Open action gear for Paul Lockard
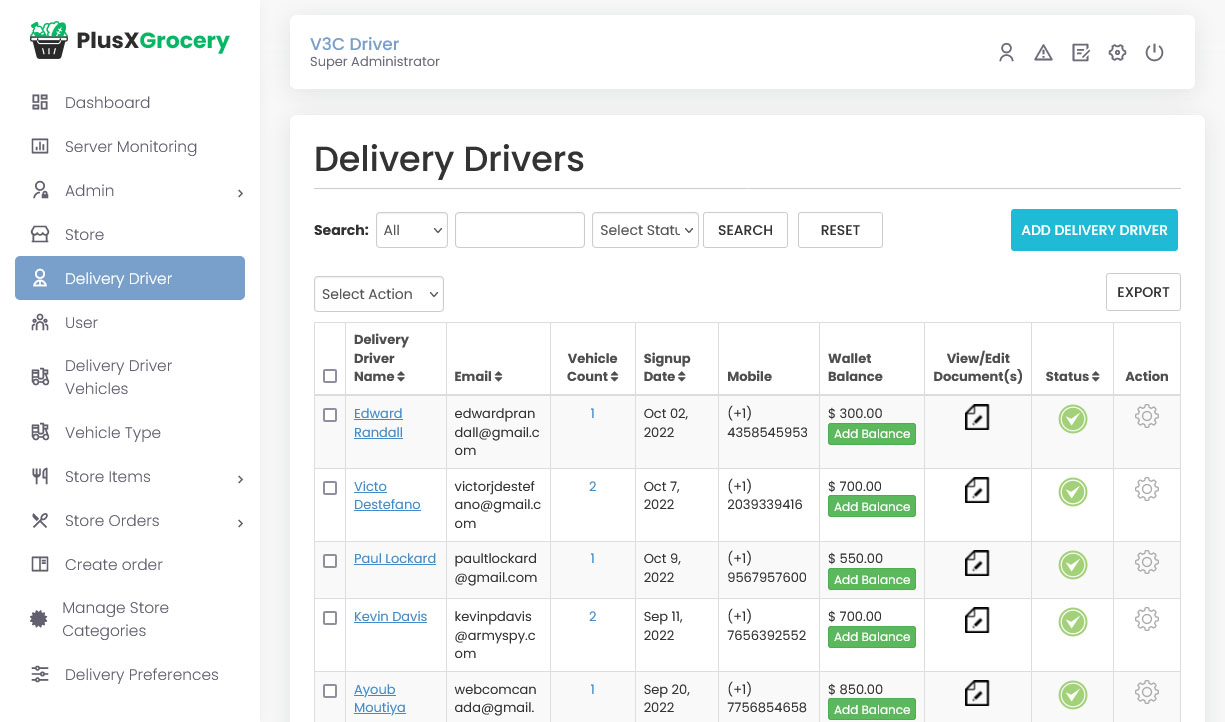Image resolution: width=1225 pixels, height=722 pixels. pyautogui.click(x=1147, y=562)
